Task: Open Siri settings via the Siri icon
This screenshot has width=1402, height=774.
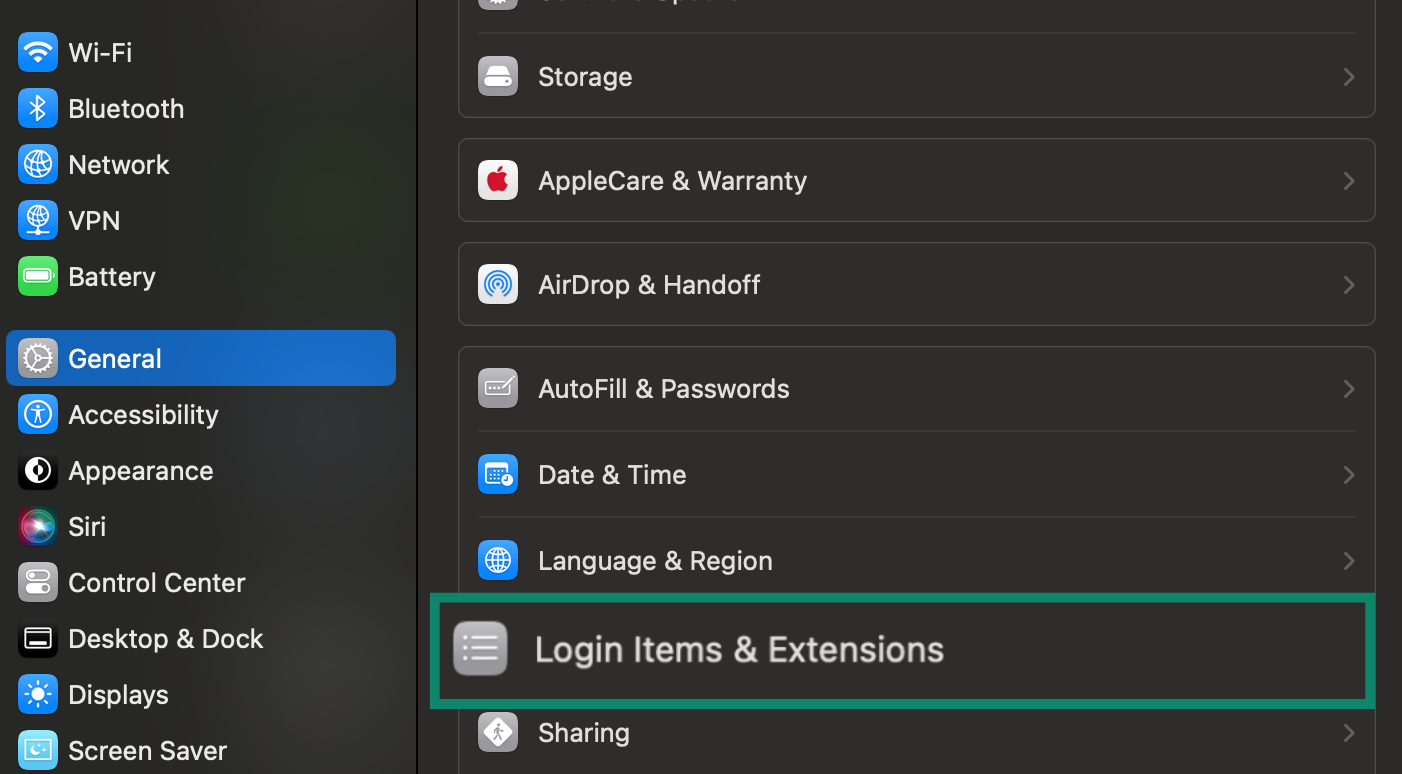Action: point(37,526)
